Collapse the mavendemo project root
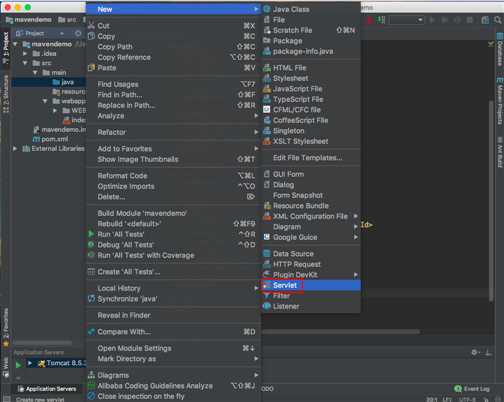The height and width of the screenshot is (402, 504). point(15,44)
